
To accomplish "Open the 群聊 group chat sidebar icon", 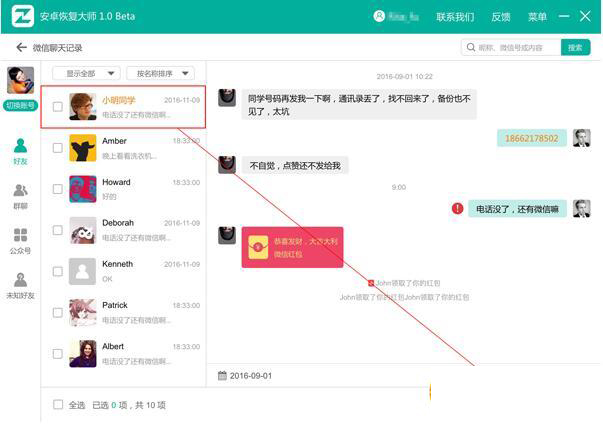I will pos(20,196).
